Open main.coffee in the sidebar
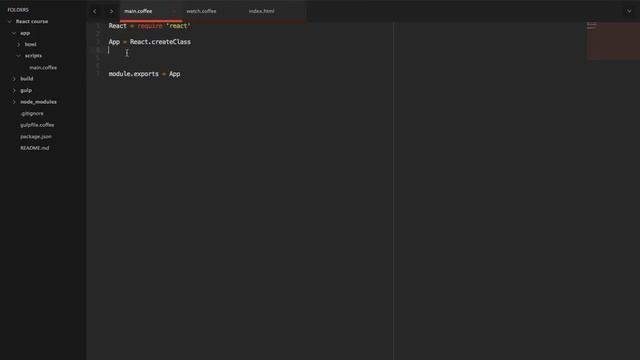Viewport: 640px width, 360px height. [43, 67]
